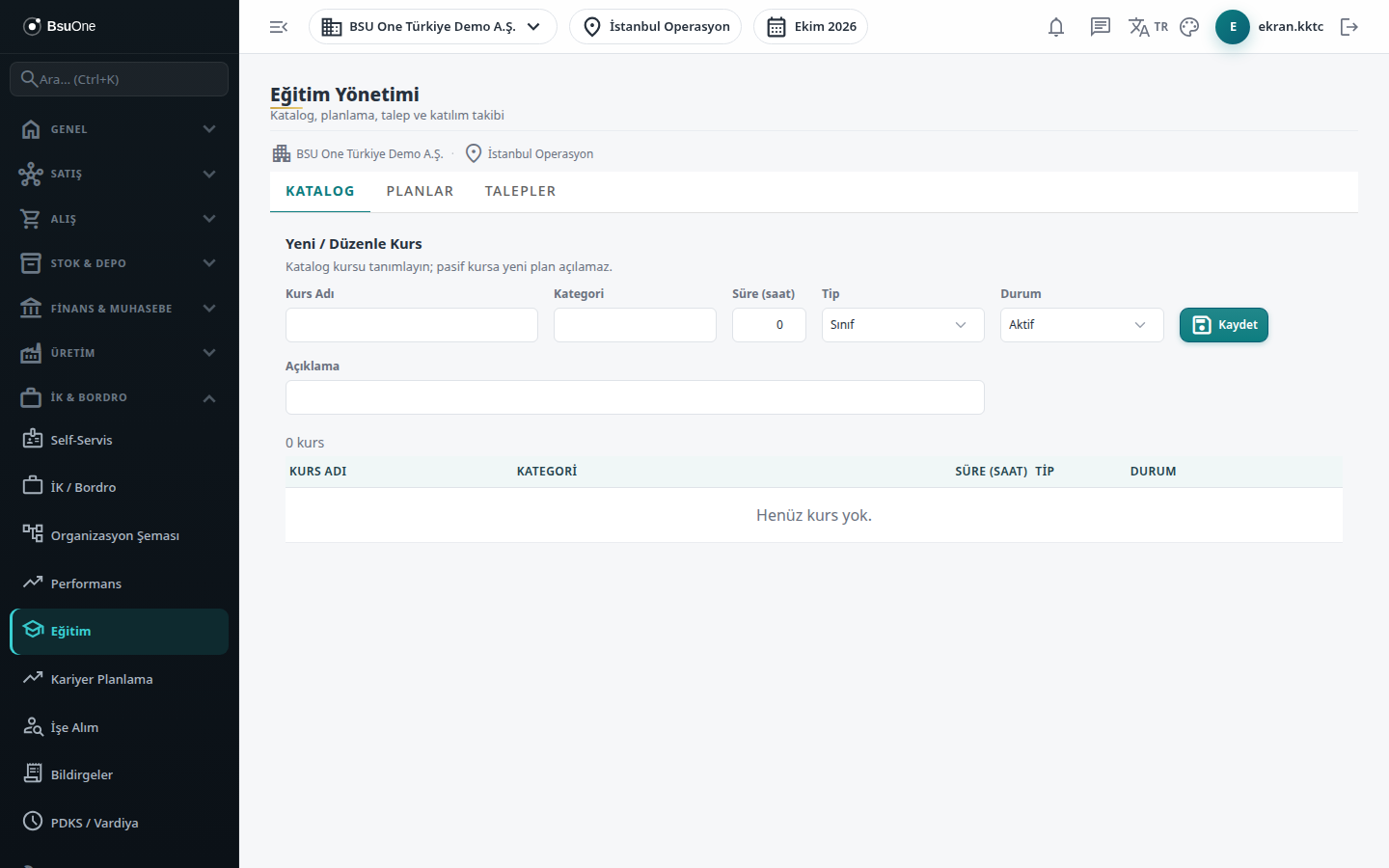Open the Tip dropdown showing Sınıf
This screenshot has width=1389, height=868.
tap(903, 325)
